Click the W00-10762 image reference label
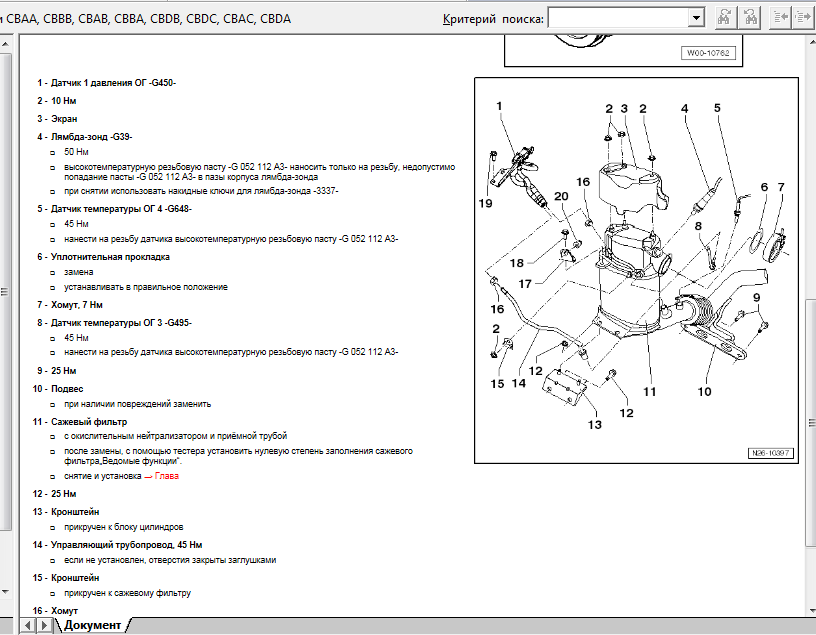This screenshot has height=635, width=816. [x=709, y=53]
